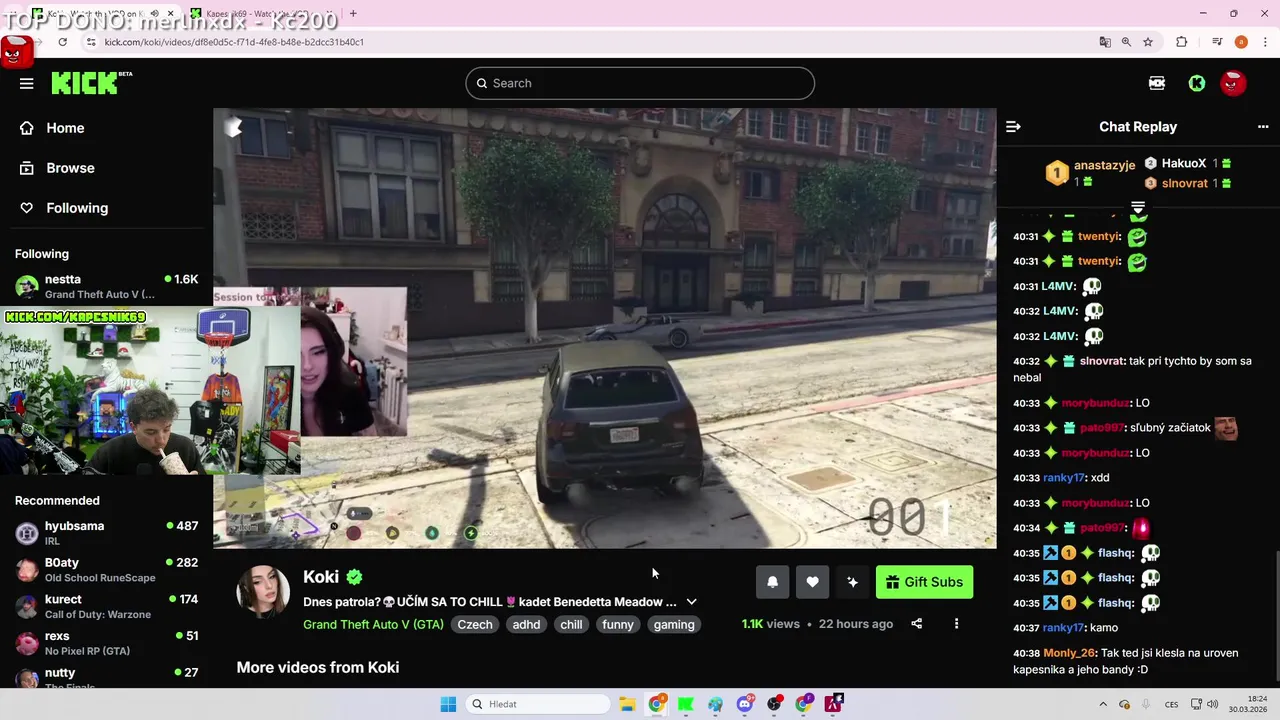Open the Home page from sidebar
This screenshot has width=1280, height=720.
click(65, 128)
